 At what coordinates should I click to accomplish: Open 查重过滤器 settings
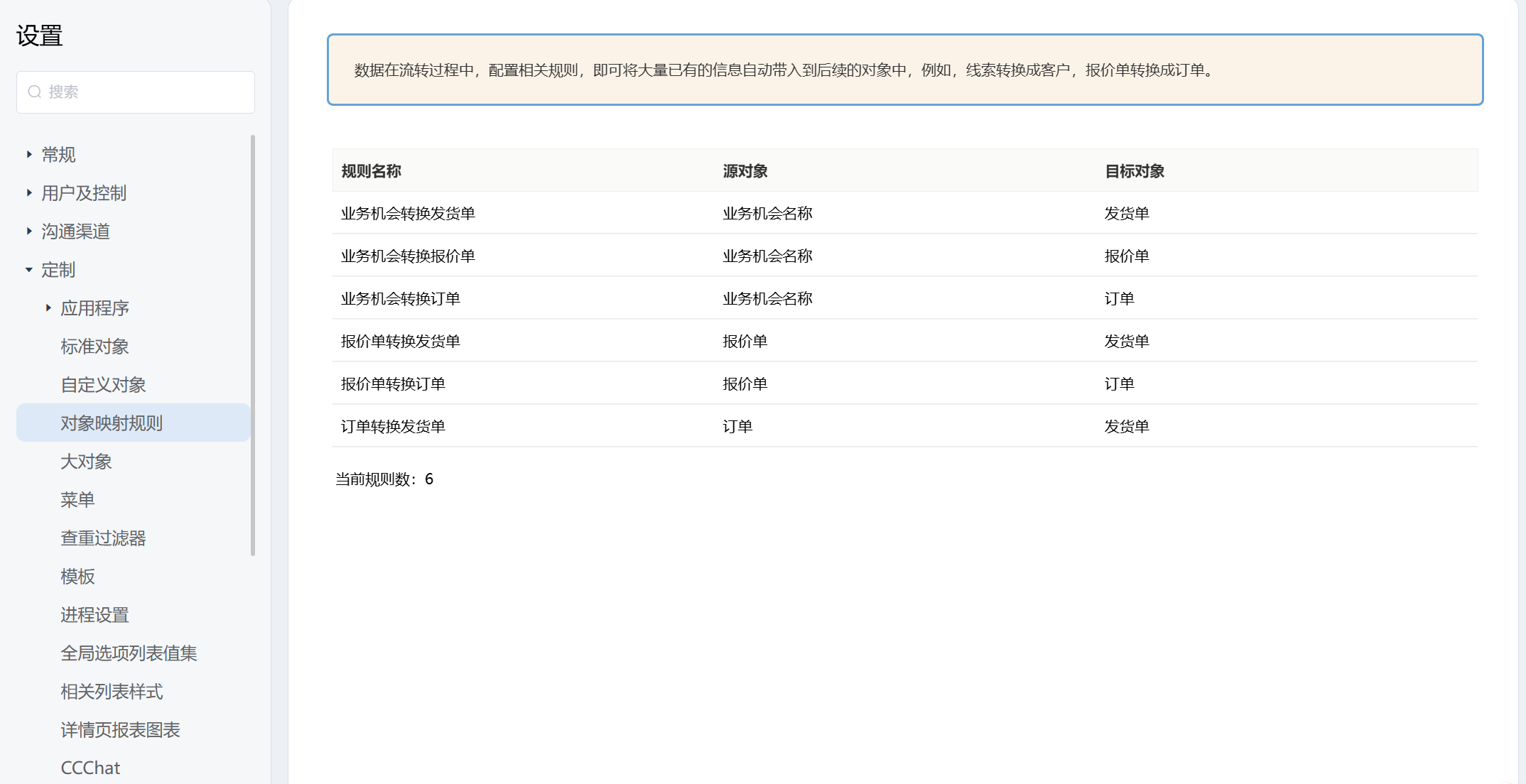point(103,538)
